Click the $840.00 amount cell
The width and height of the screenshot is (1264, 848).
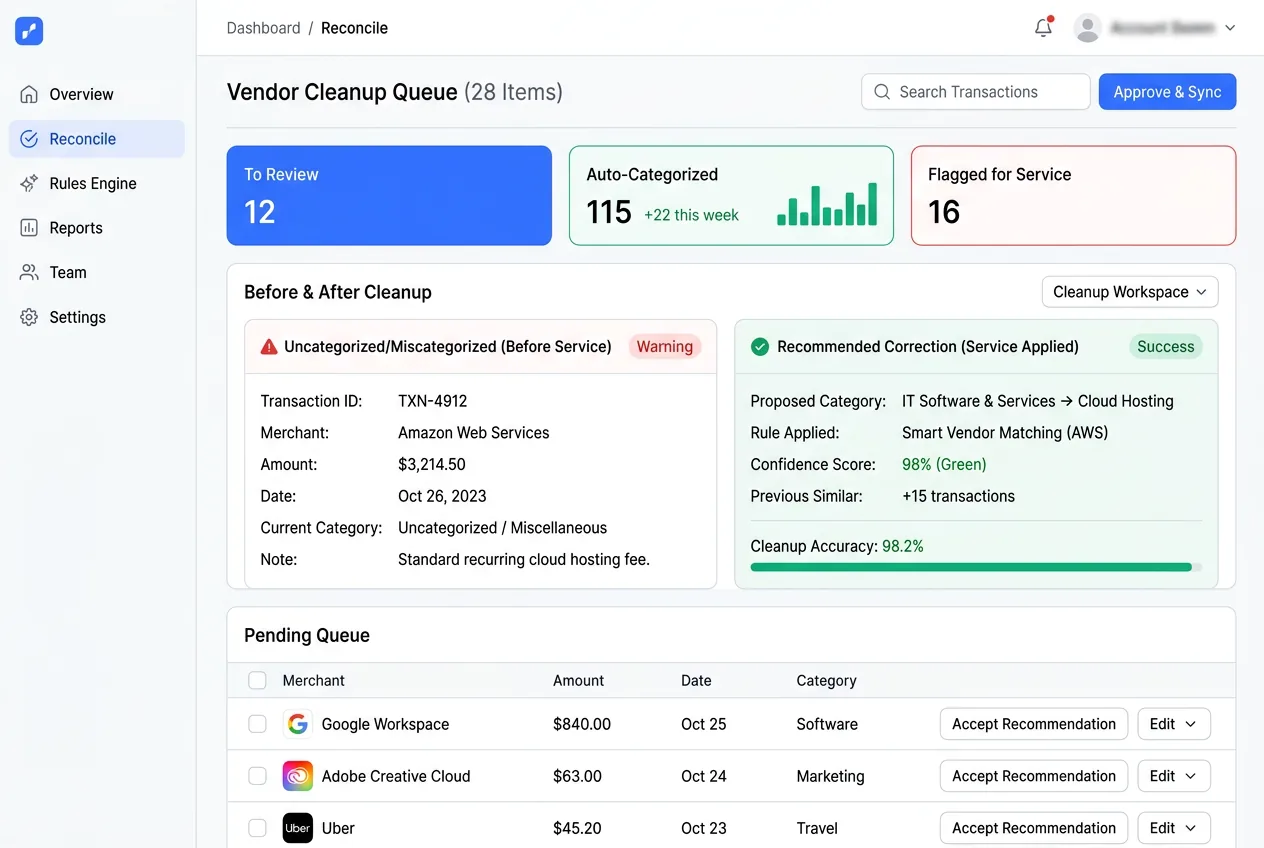[x=582, y=724]
